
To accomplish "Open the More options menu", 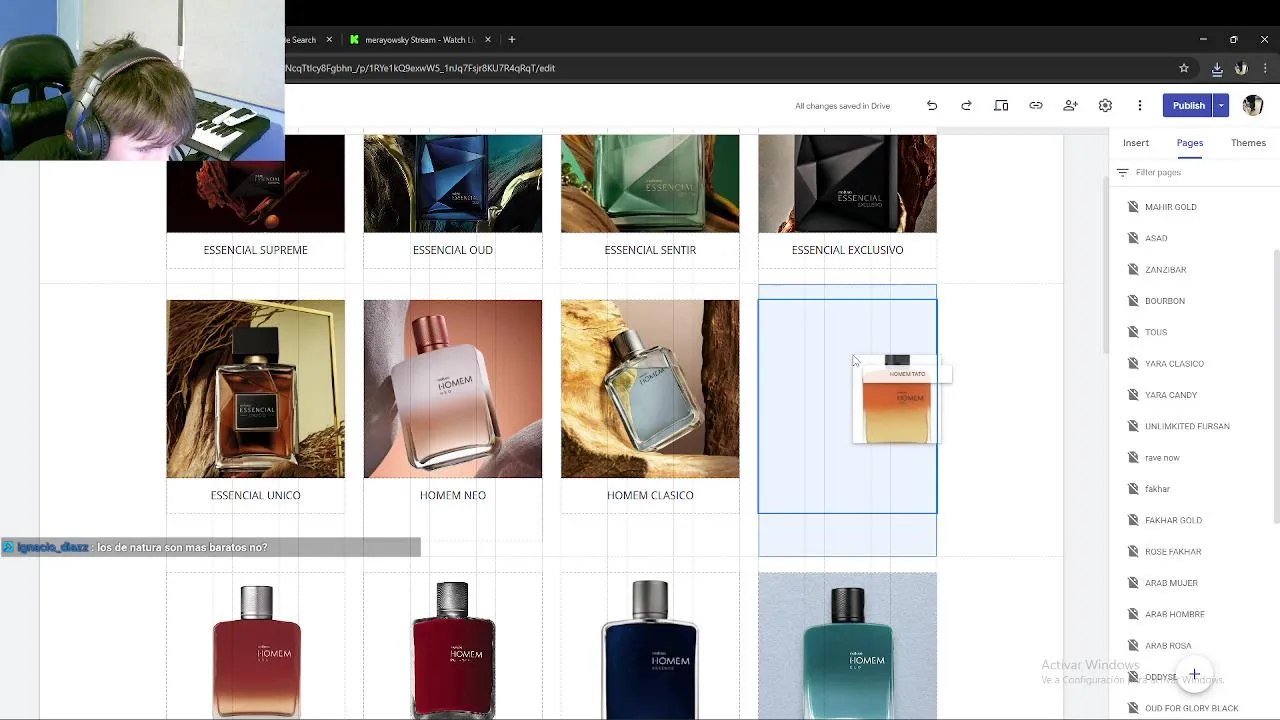I will tap(1139, 105).
